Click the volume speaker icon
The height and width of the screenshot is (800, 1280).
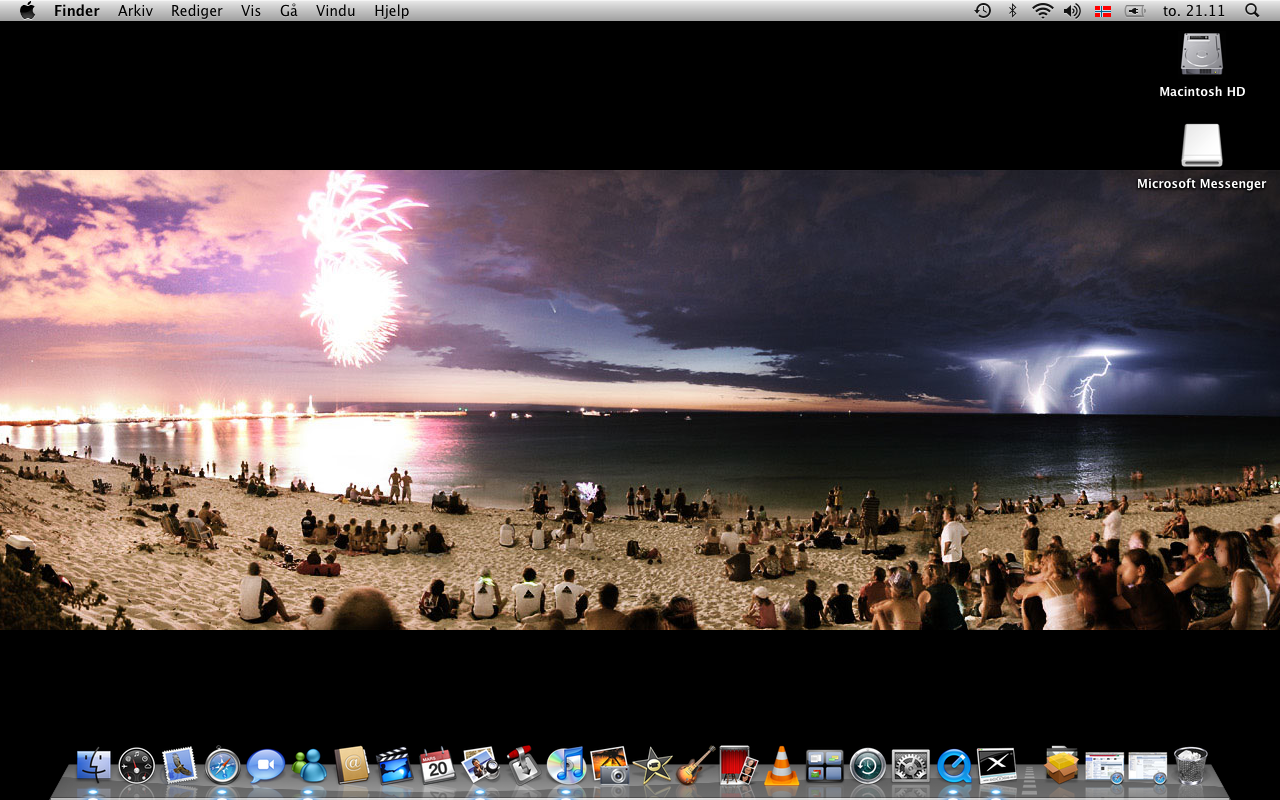click(1072, 10)
